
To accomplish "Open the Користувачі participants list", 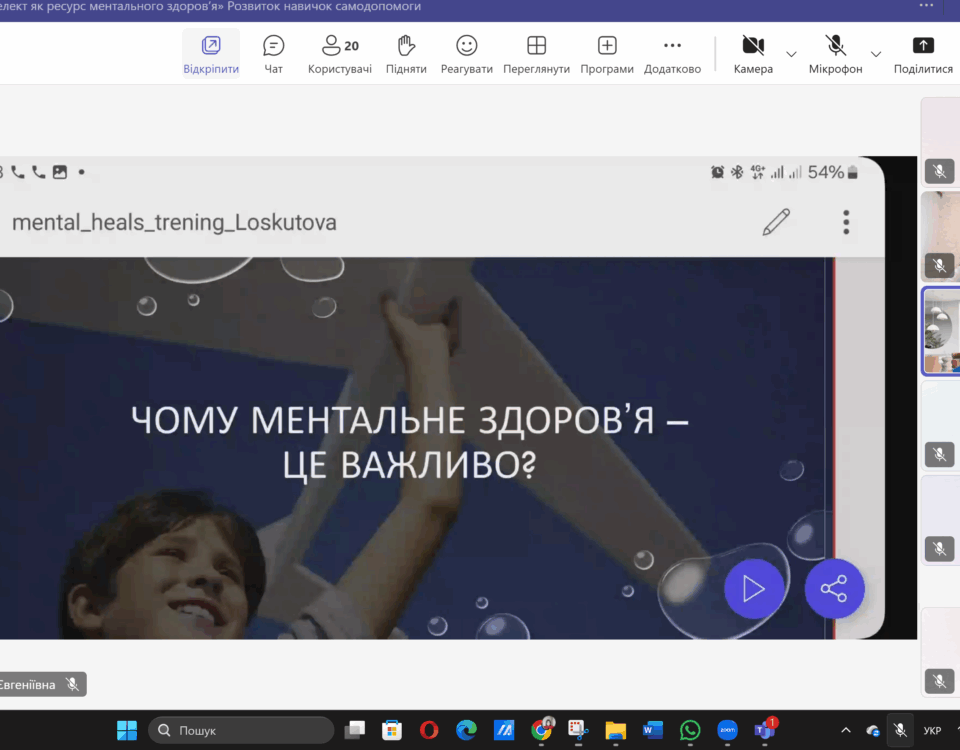I will (x=339, y=46).
